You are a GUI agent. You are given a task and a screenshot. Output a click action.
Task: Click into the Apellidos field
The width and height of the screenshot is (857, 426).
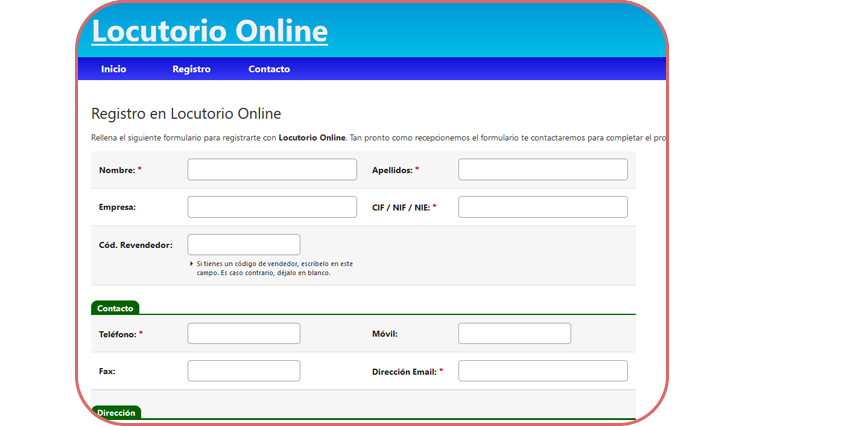pos(543,170)
